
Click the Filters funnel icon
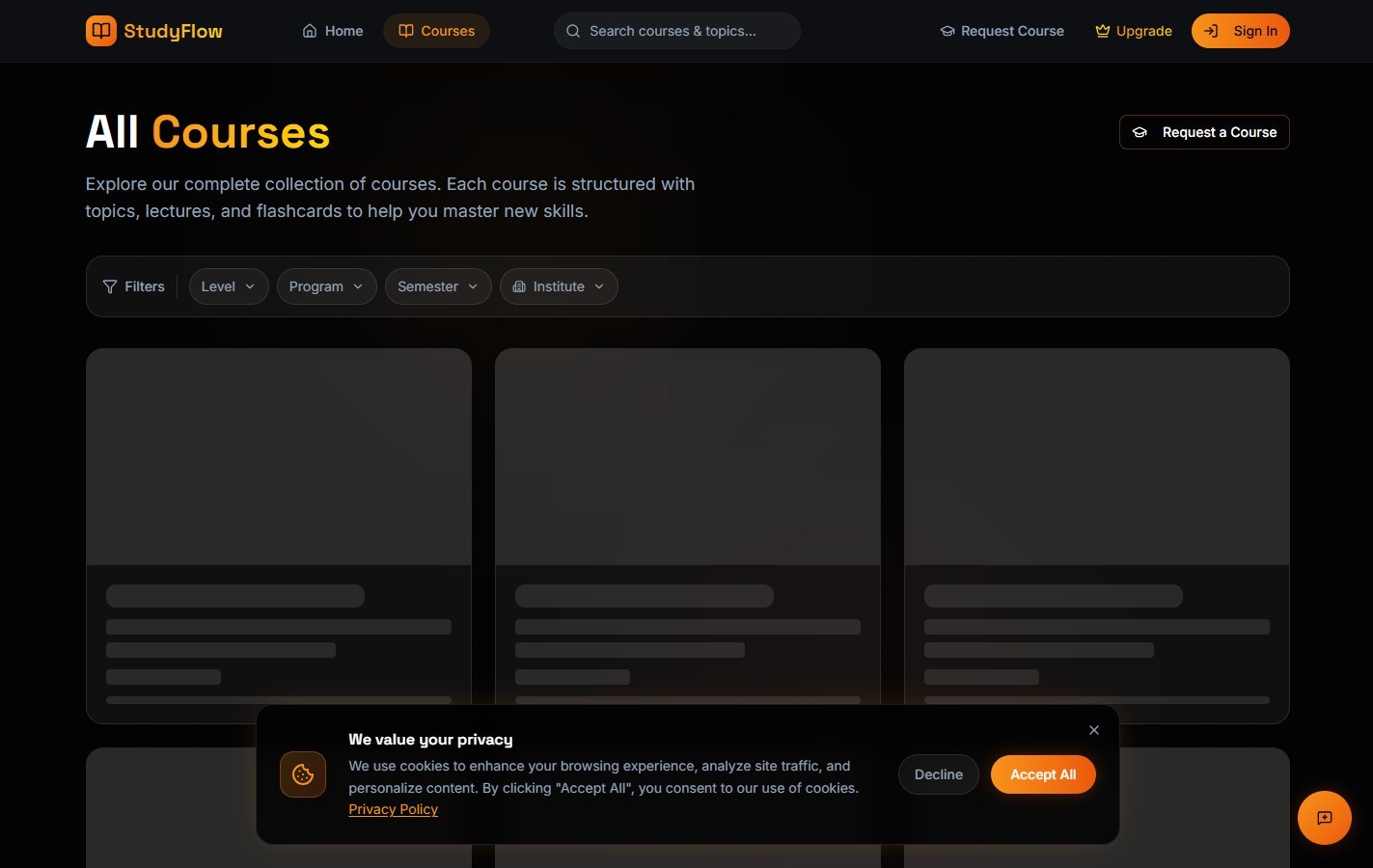110,286
